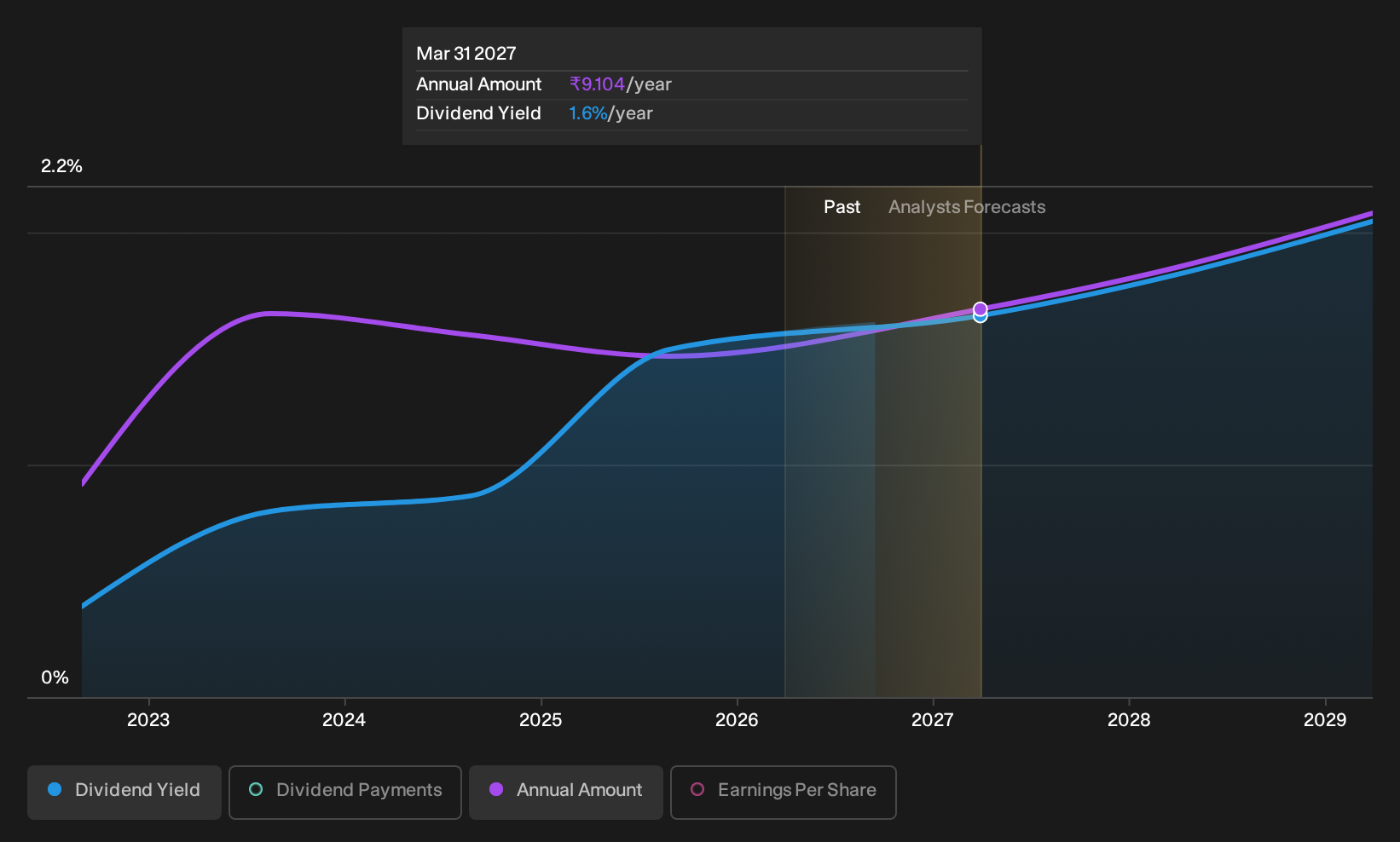Screen dimensions: 1400x842
Task: Select the 2028 x-axis label
Action: click(x=1129, y=720)
